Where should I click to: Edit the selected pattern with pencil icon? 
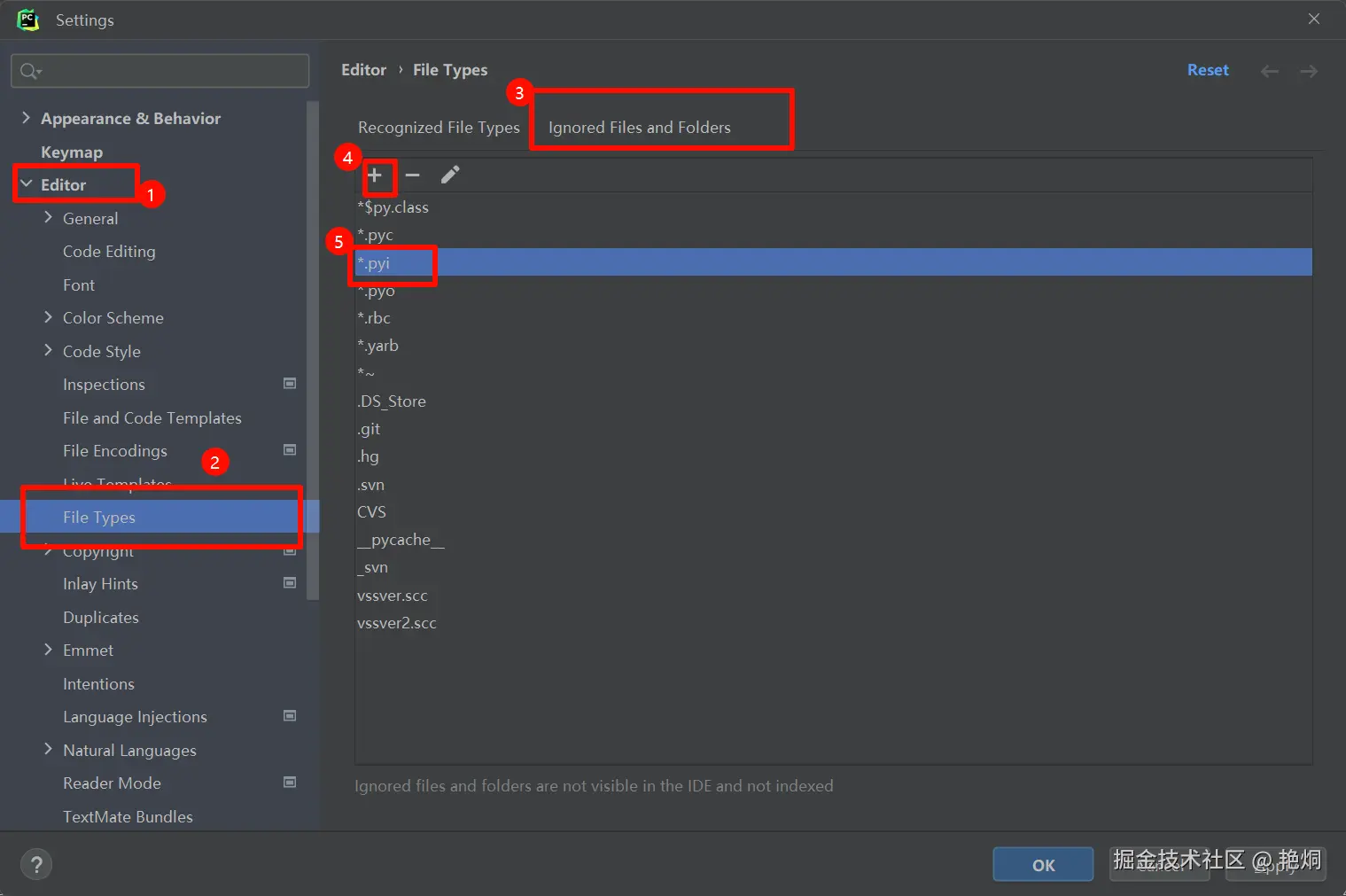(x=450, y=175)
